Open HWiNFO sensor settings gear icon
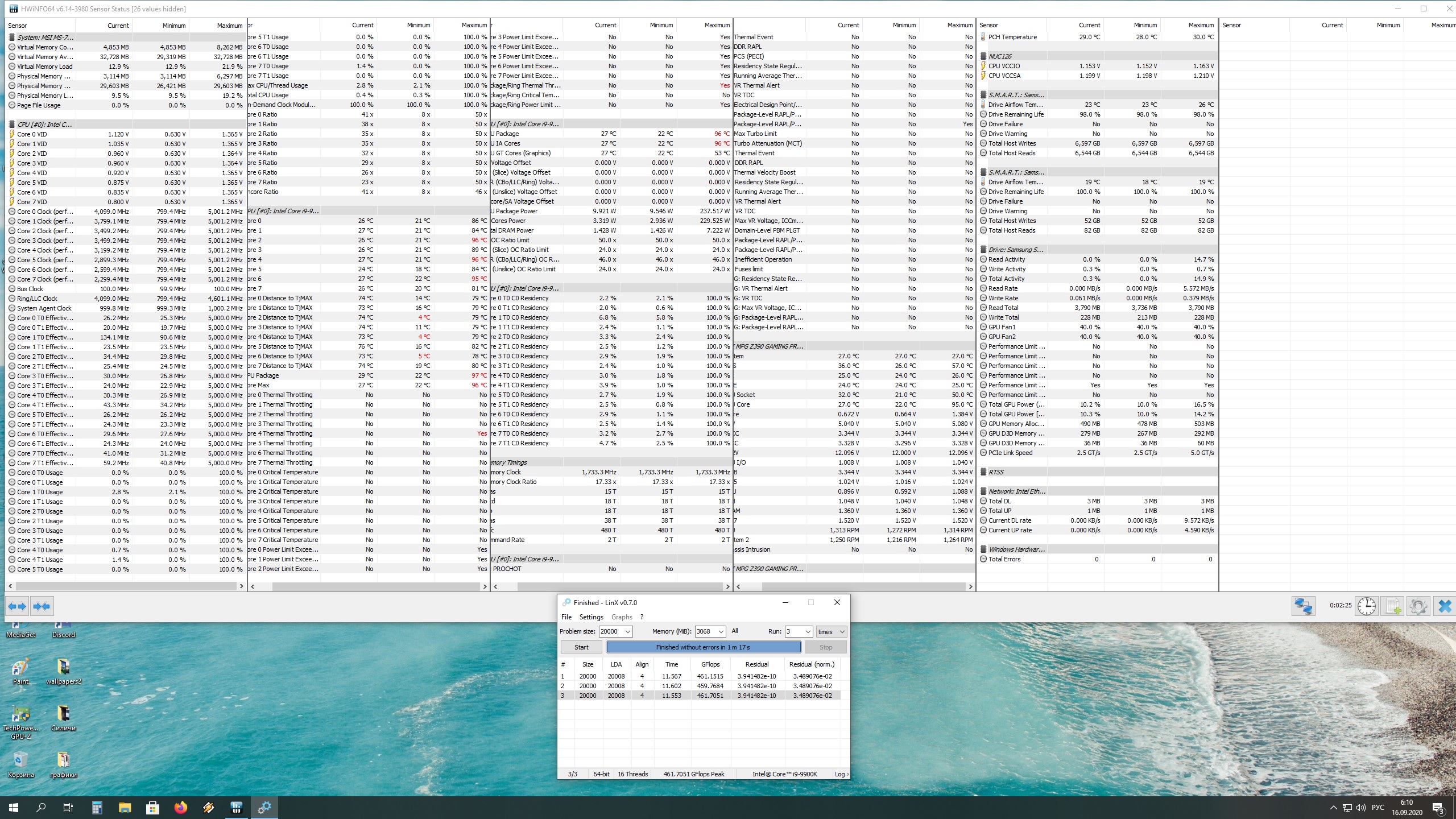The image size is (1456, 819). [x=1418, y=606]
